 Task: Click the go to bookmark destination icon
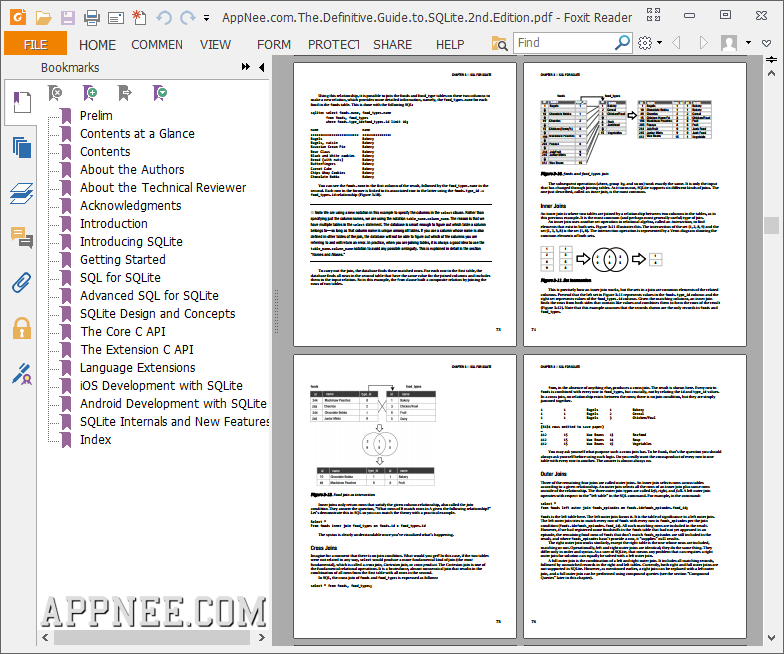pyautogui.click(x=124, y=93)
